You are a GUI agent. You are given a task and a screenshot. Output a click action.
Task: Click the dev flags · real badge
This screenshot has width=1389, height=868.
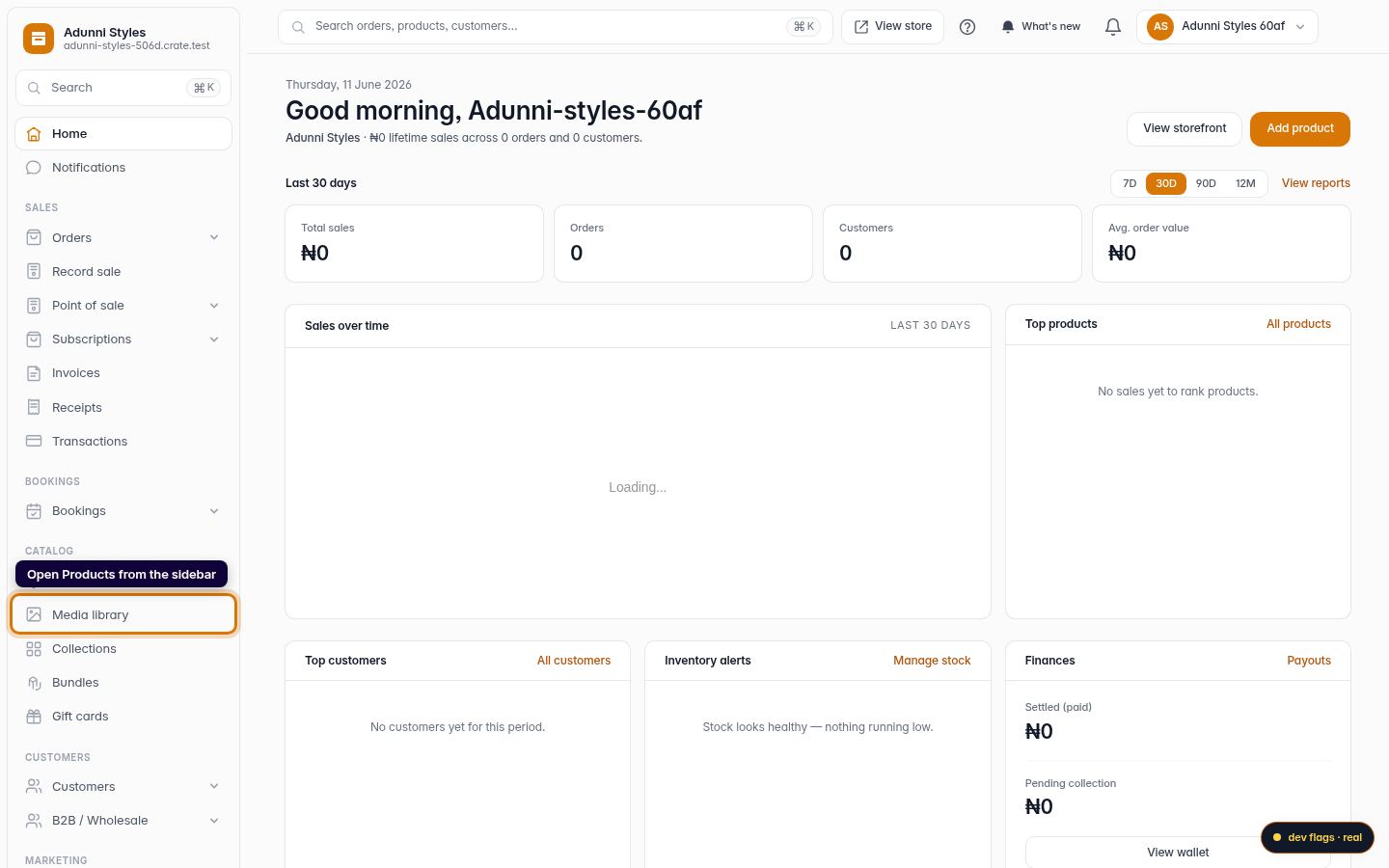point(1318,837)
